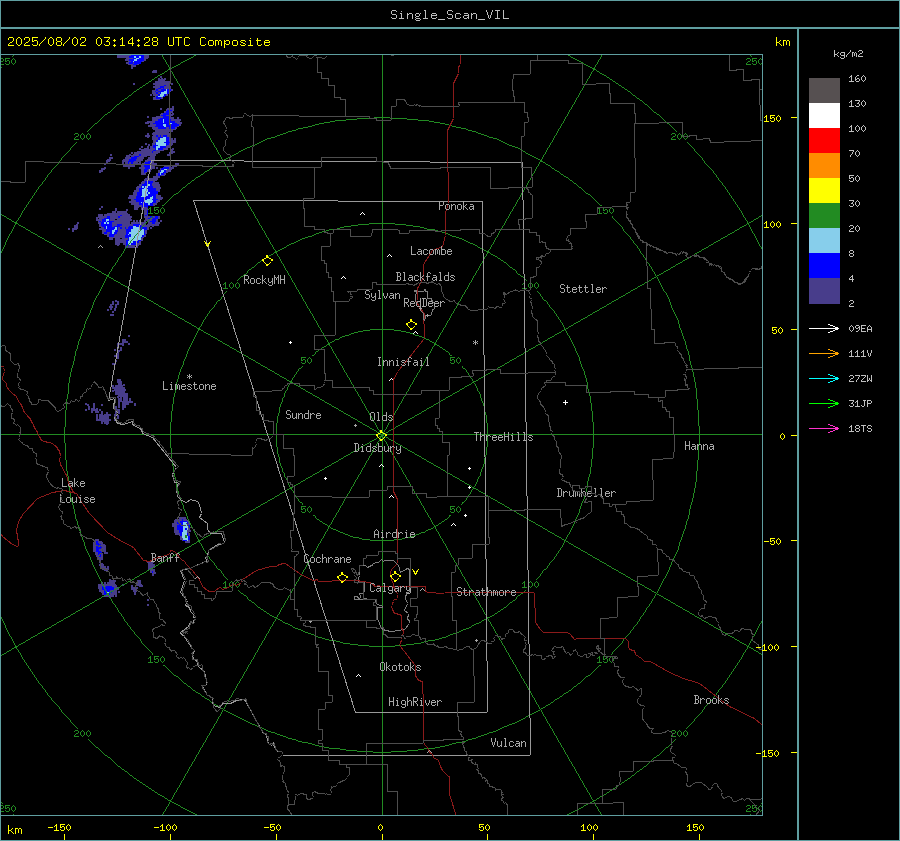
Task: Click the Strathmore city label
Action: pos(486,592)
